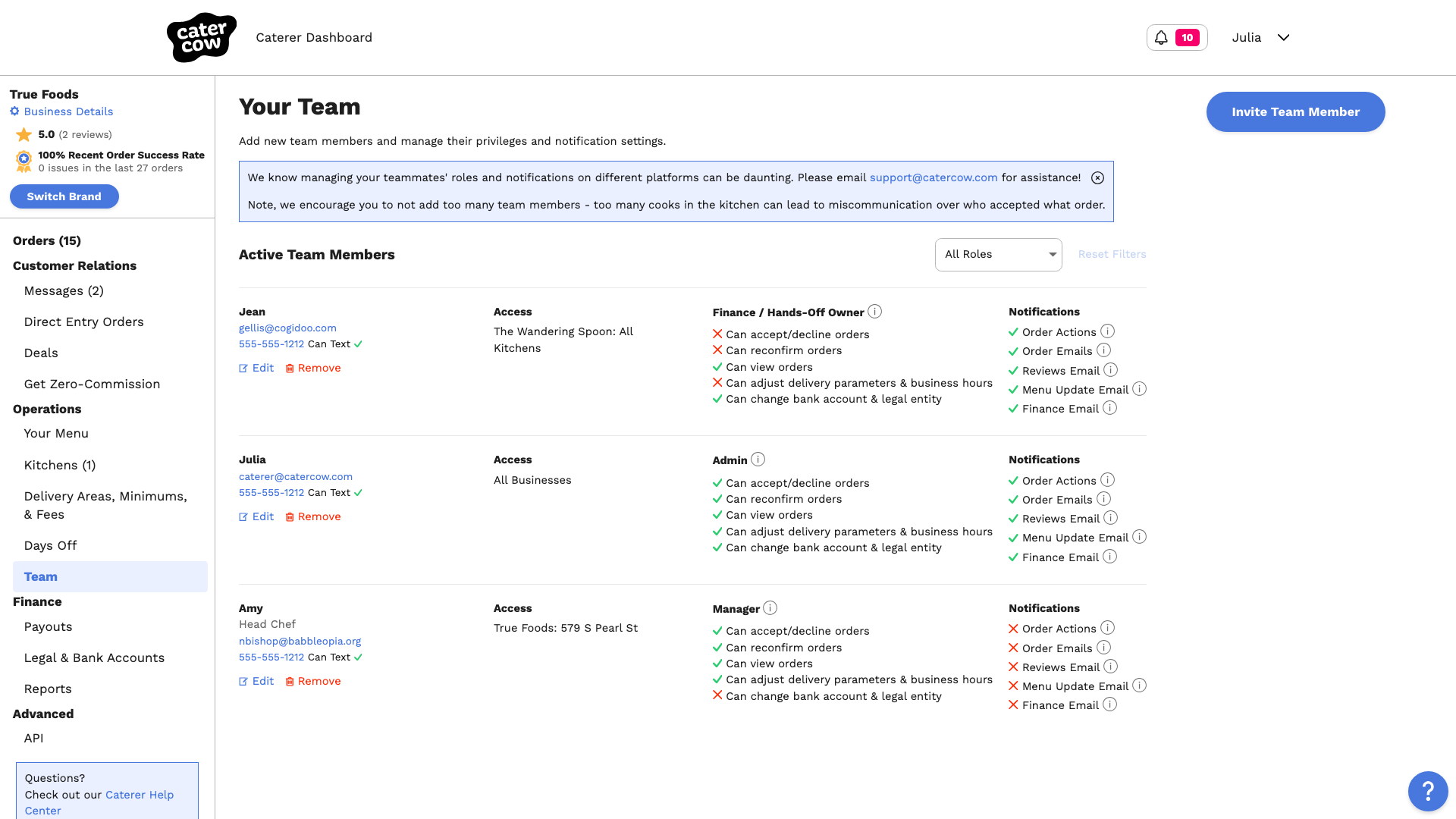1456x819 pixels.
Task: Open Payouts under Finance
Action: (48, 626)
